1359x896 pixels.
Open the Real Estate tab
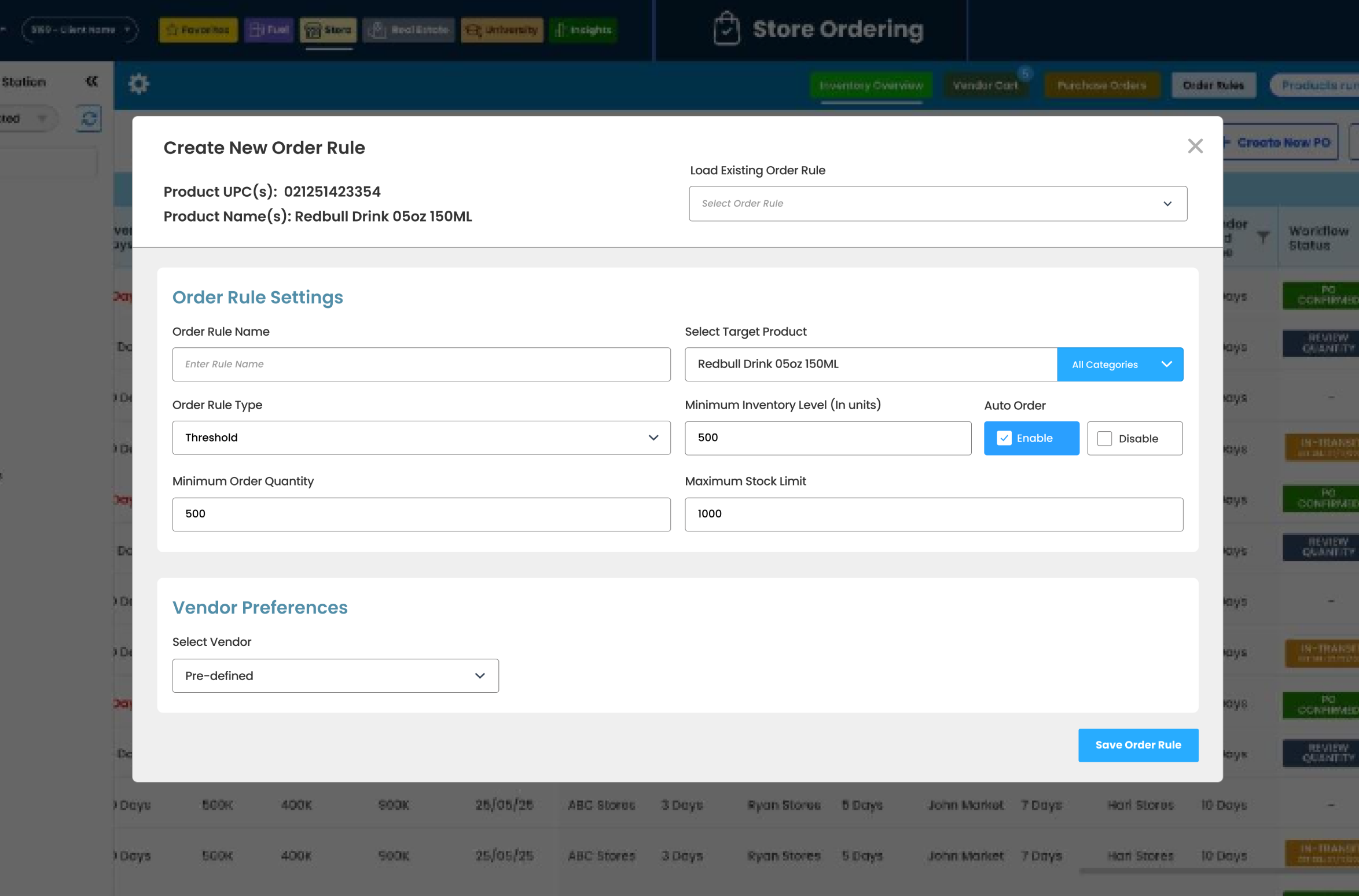409,30
